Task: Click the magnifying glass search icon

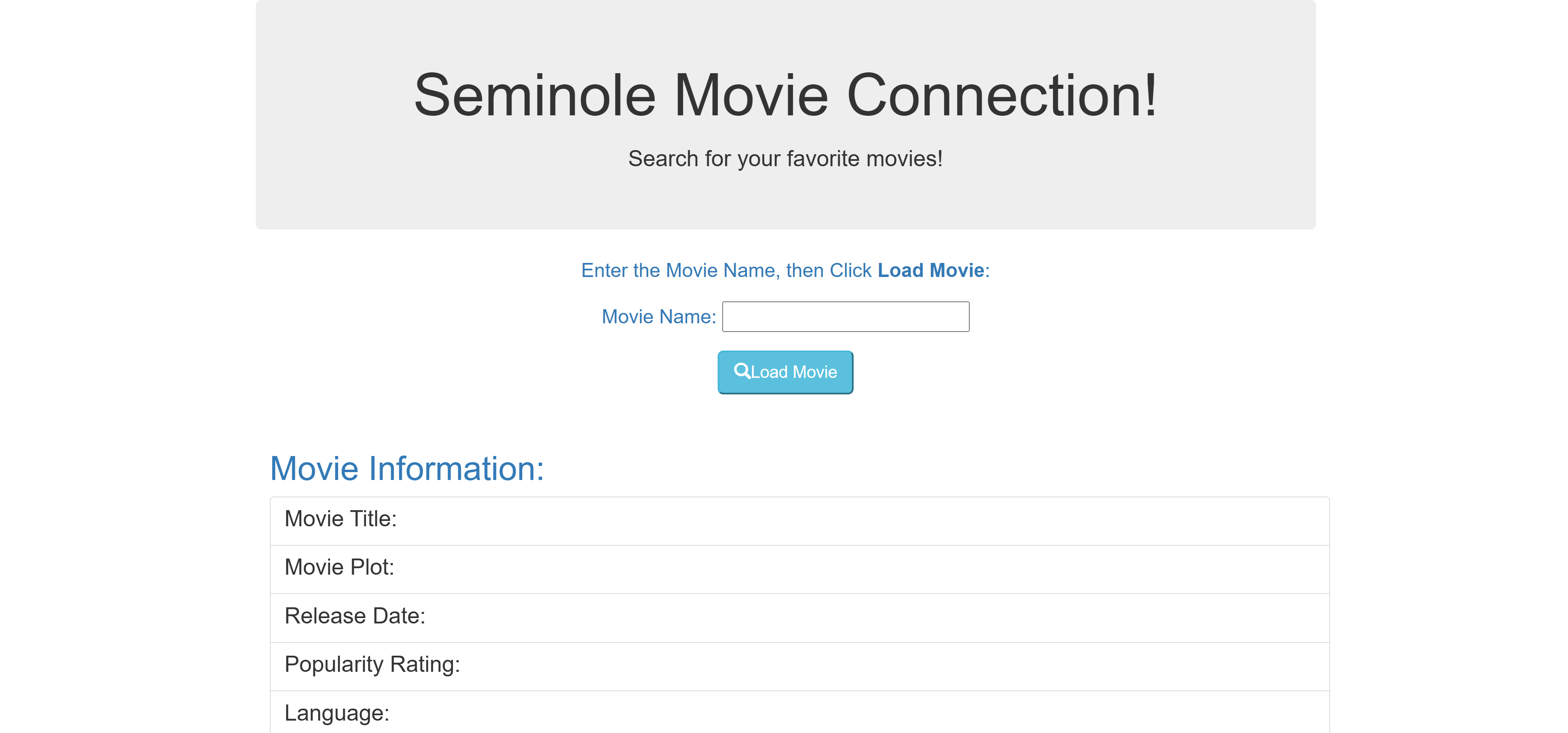Action: pos(741,370)
